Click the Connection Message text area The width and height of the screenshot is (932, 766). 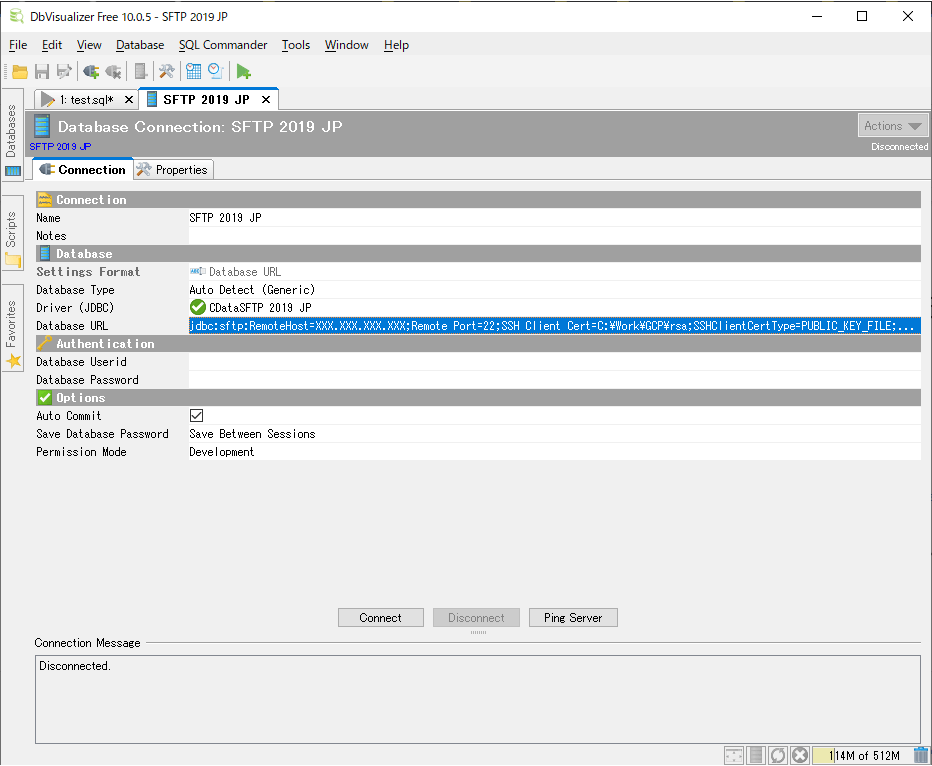(478, 699)
